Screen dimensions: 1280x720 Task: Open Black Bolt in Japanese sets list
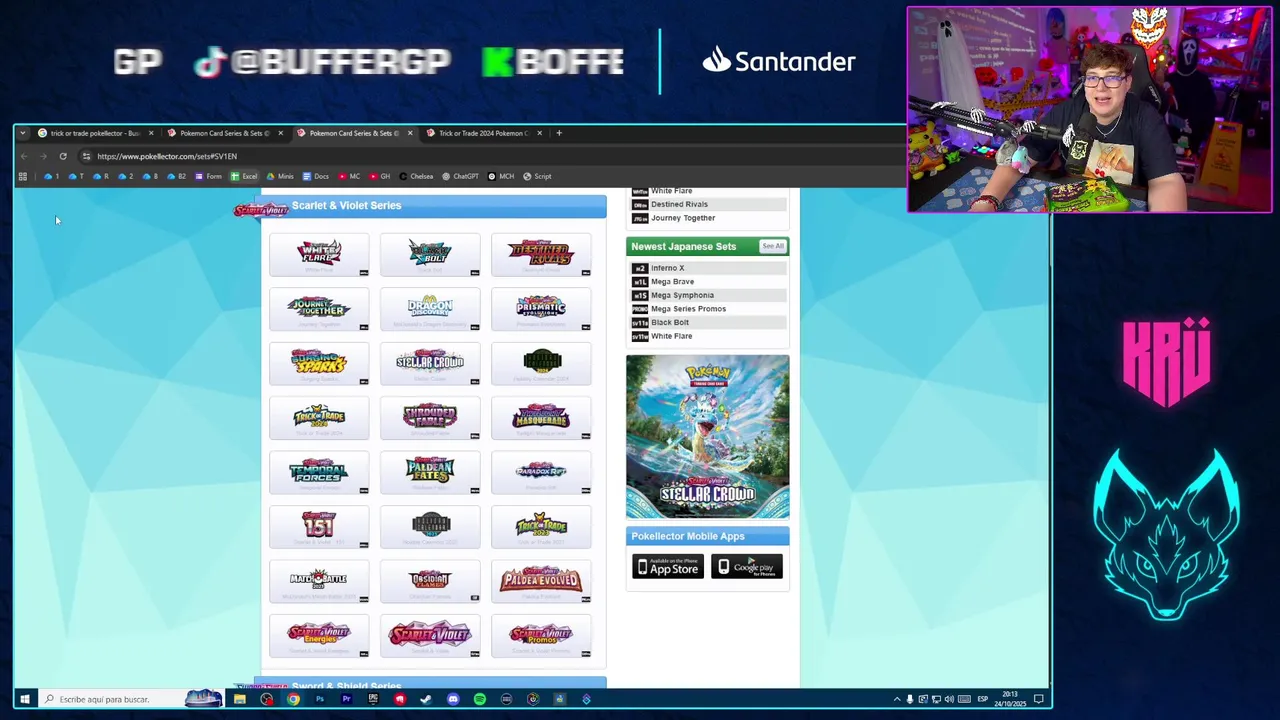pos(669,323)
